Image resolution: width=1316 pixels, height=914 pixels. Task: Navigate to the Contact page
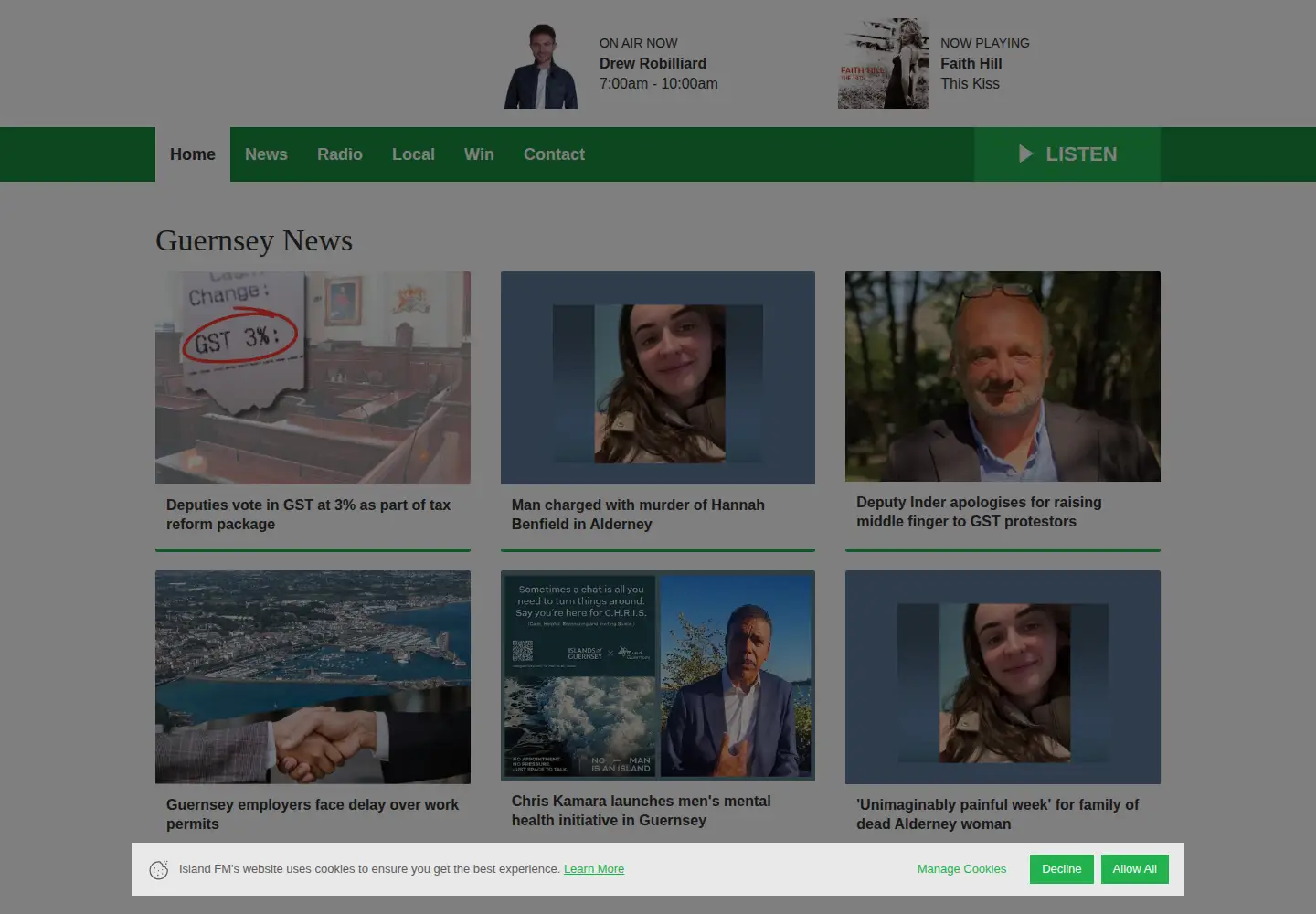click(x=554, y=154)
